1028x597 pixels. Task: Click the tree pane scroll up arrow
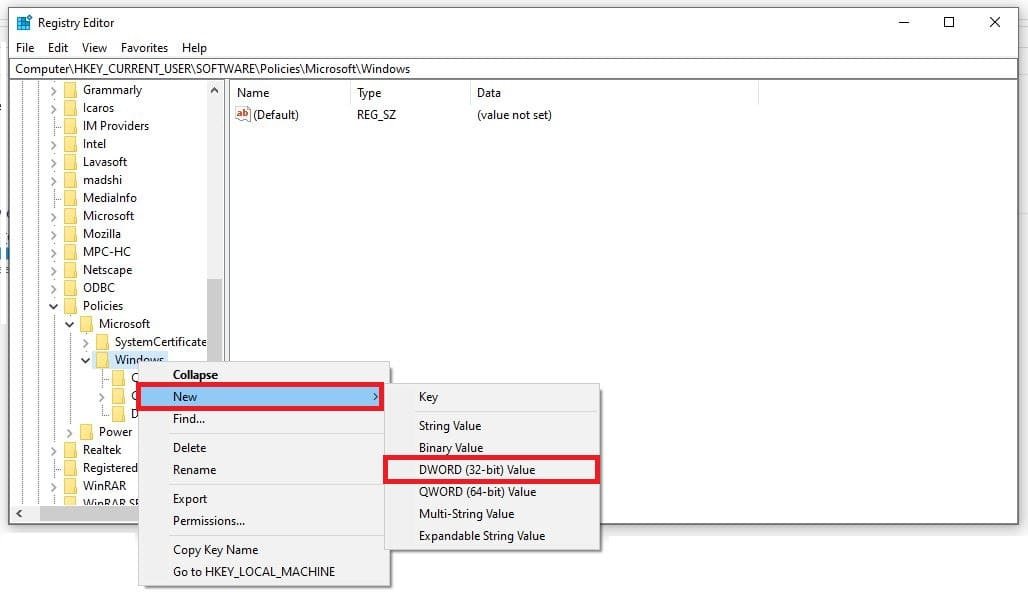215,90
